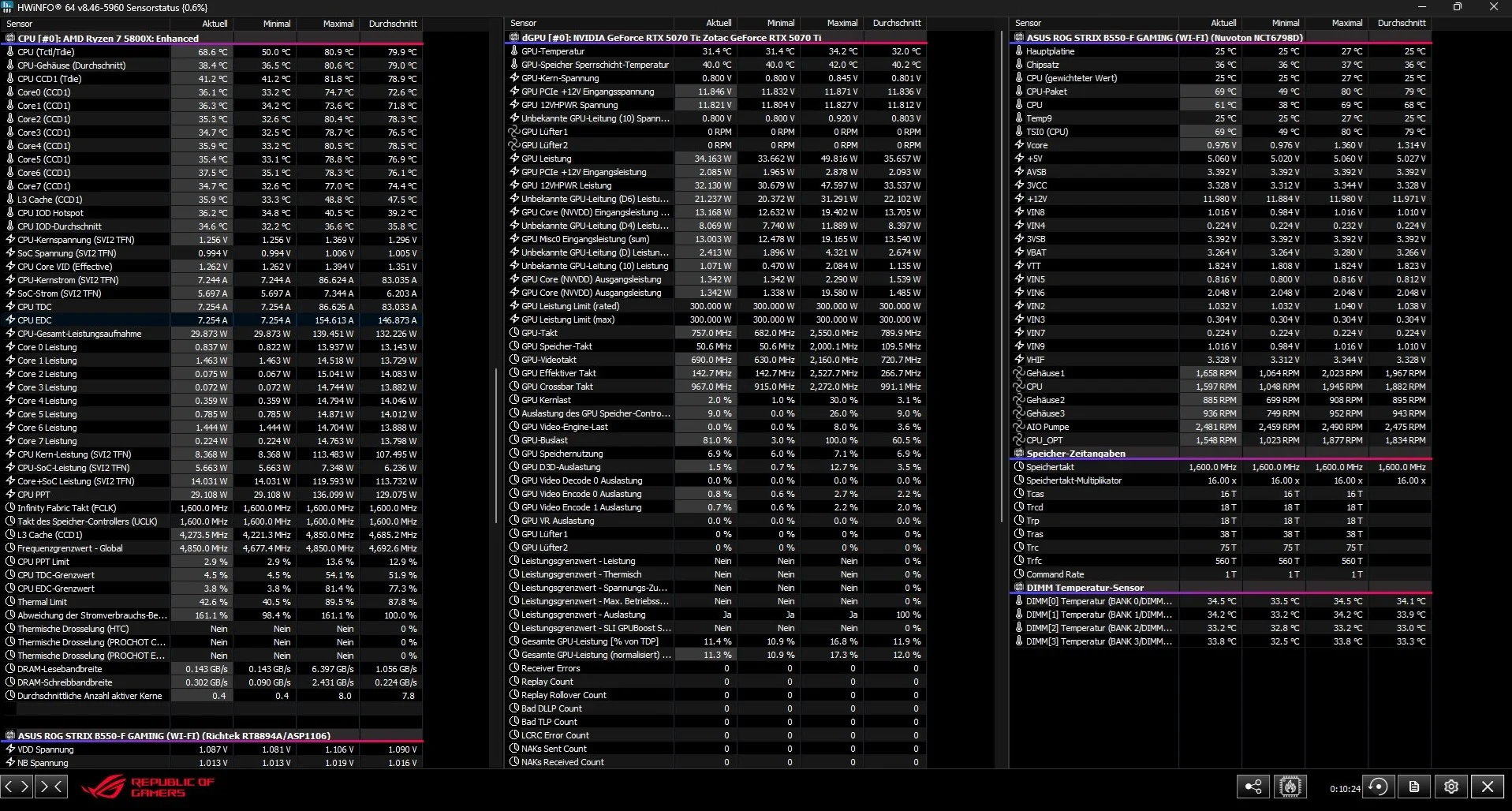Select the GPU-Temperatur row
This screenshot has height=811, width=1512.
716,51
